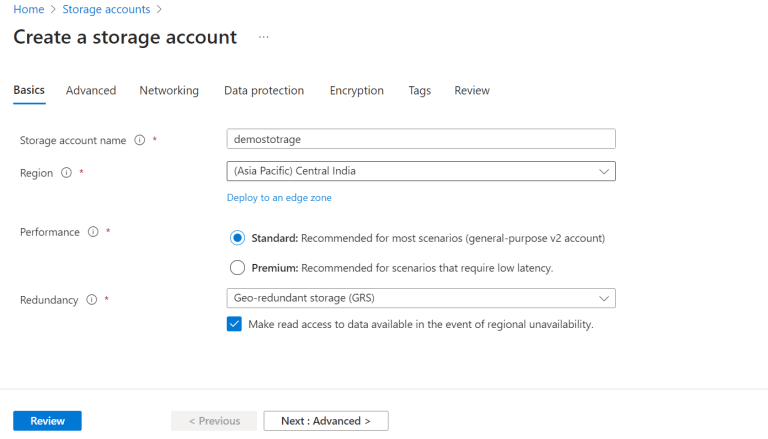
Task: Expand the Region dropdown
Action: coord(421,171)
